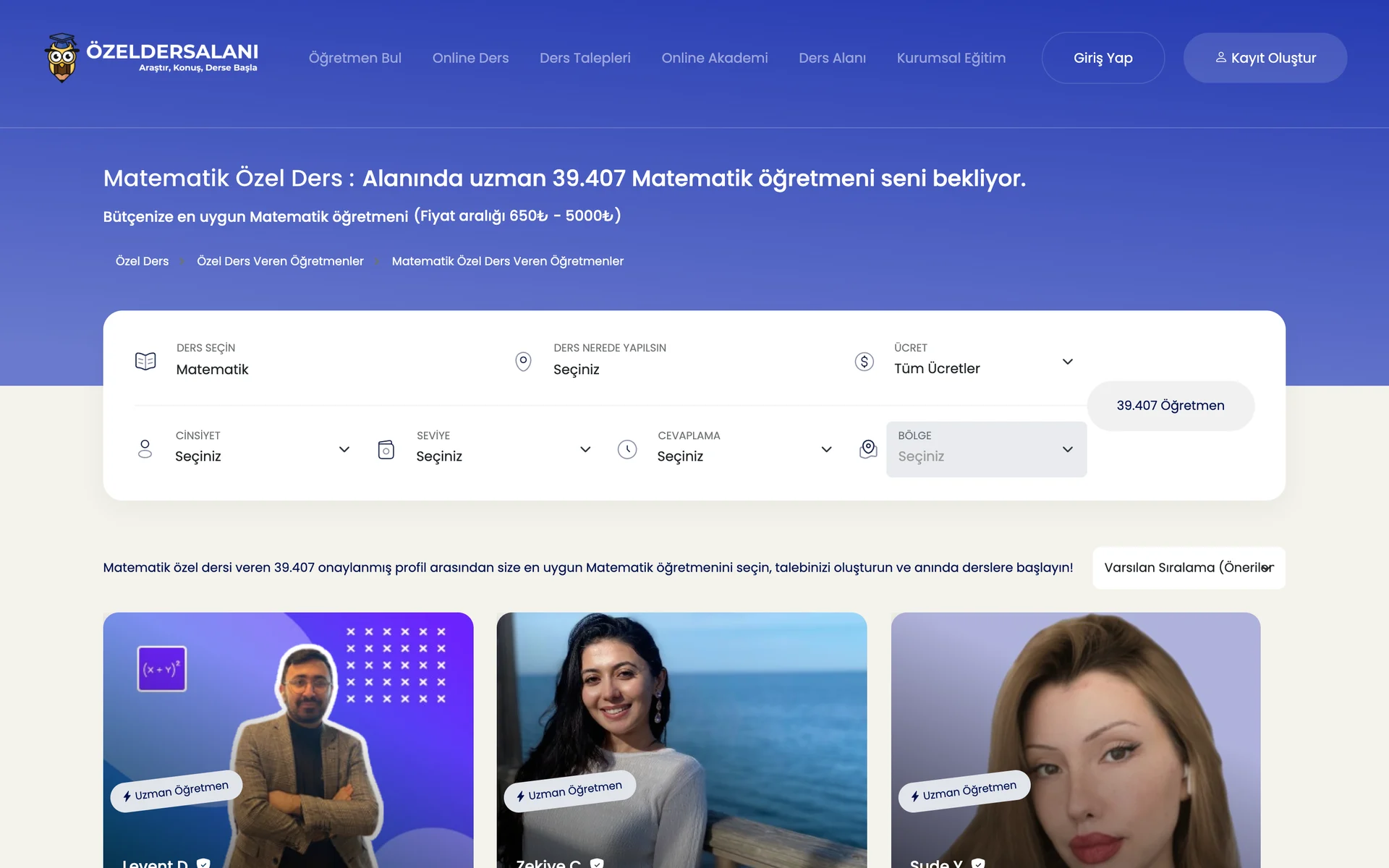Click the open book icon beside Ders Seçin
The width and height of the screenshot is (1389, 868).
145,361
